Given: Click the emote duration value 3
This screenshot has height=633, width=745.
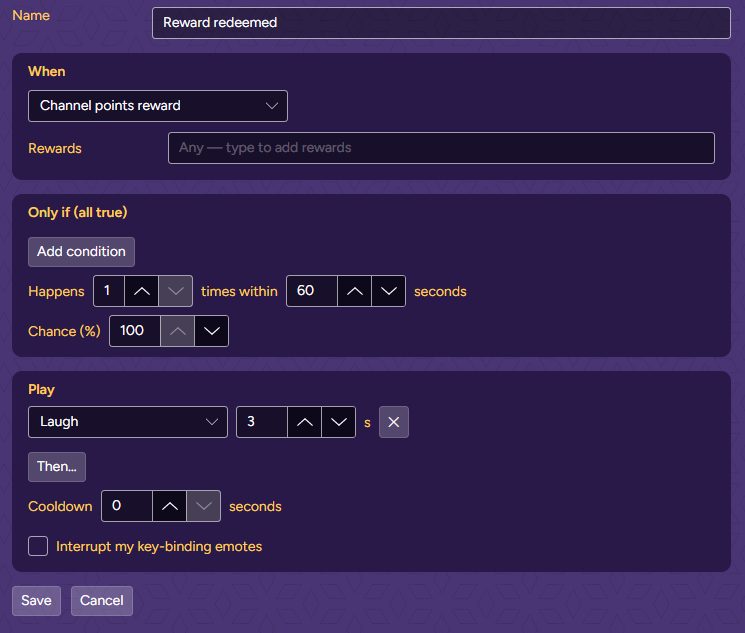Looking at the screenshot, I should coord(262,422).
